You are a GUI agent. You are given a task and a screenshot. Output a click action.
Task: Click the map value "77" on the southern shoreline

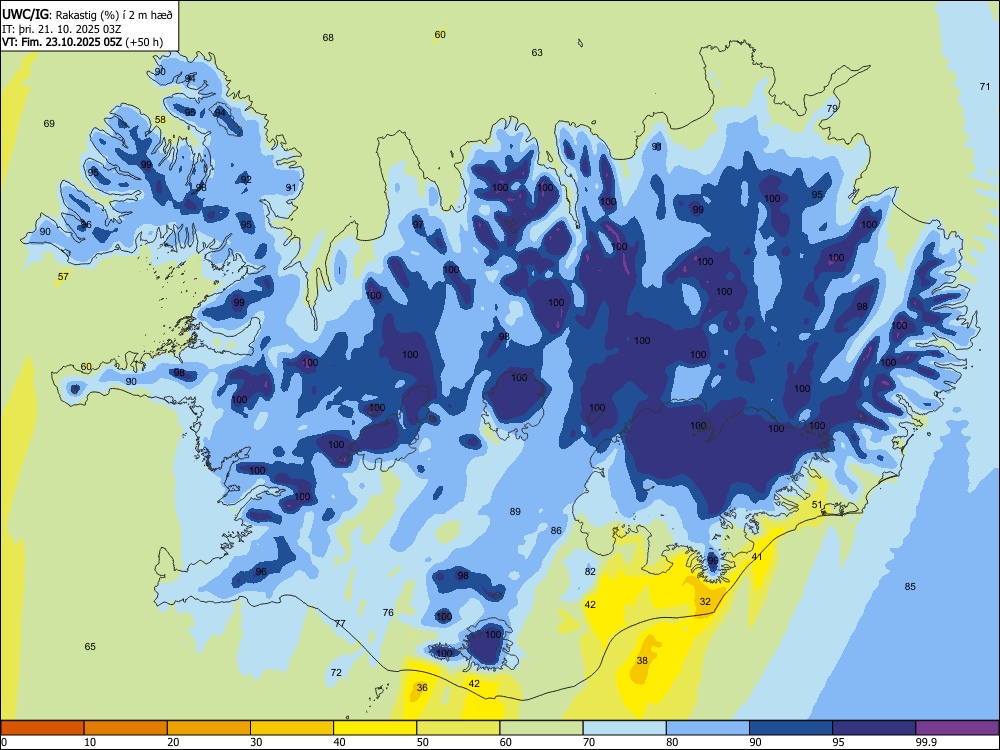tap(340, 623)
